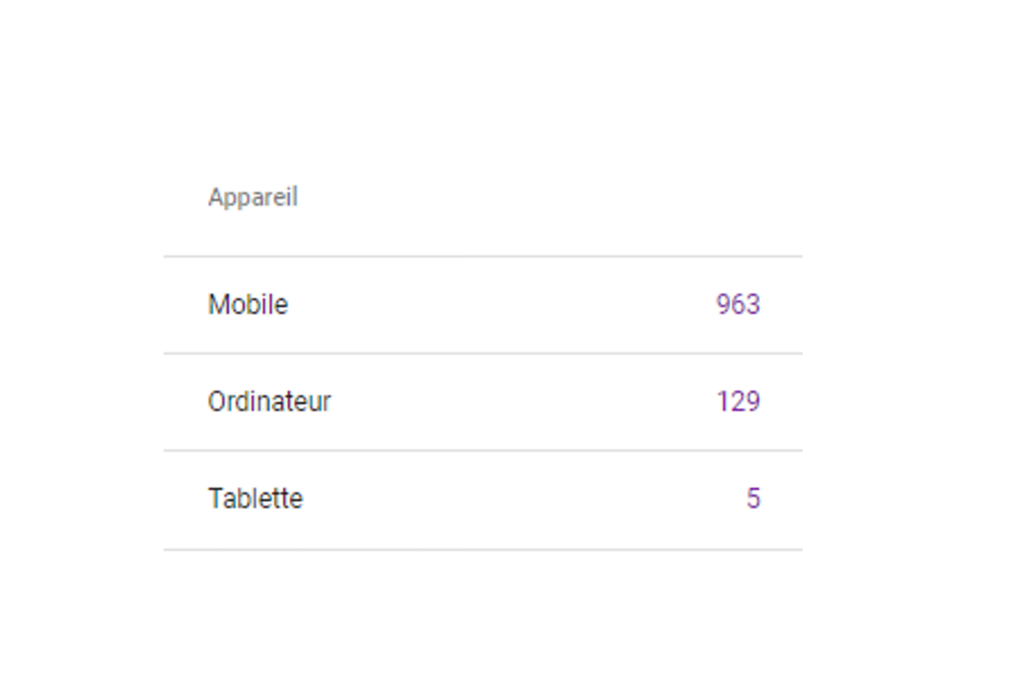Image resolution: width=1024 pixels, height=683 pixels.
Task: Click the 5 value for Tablette
Action: tap(753, 498)
